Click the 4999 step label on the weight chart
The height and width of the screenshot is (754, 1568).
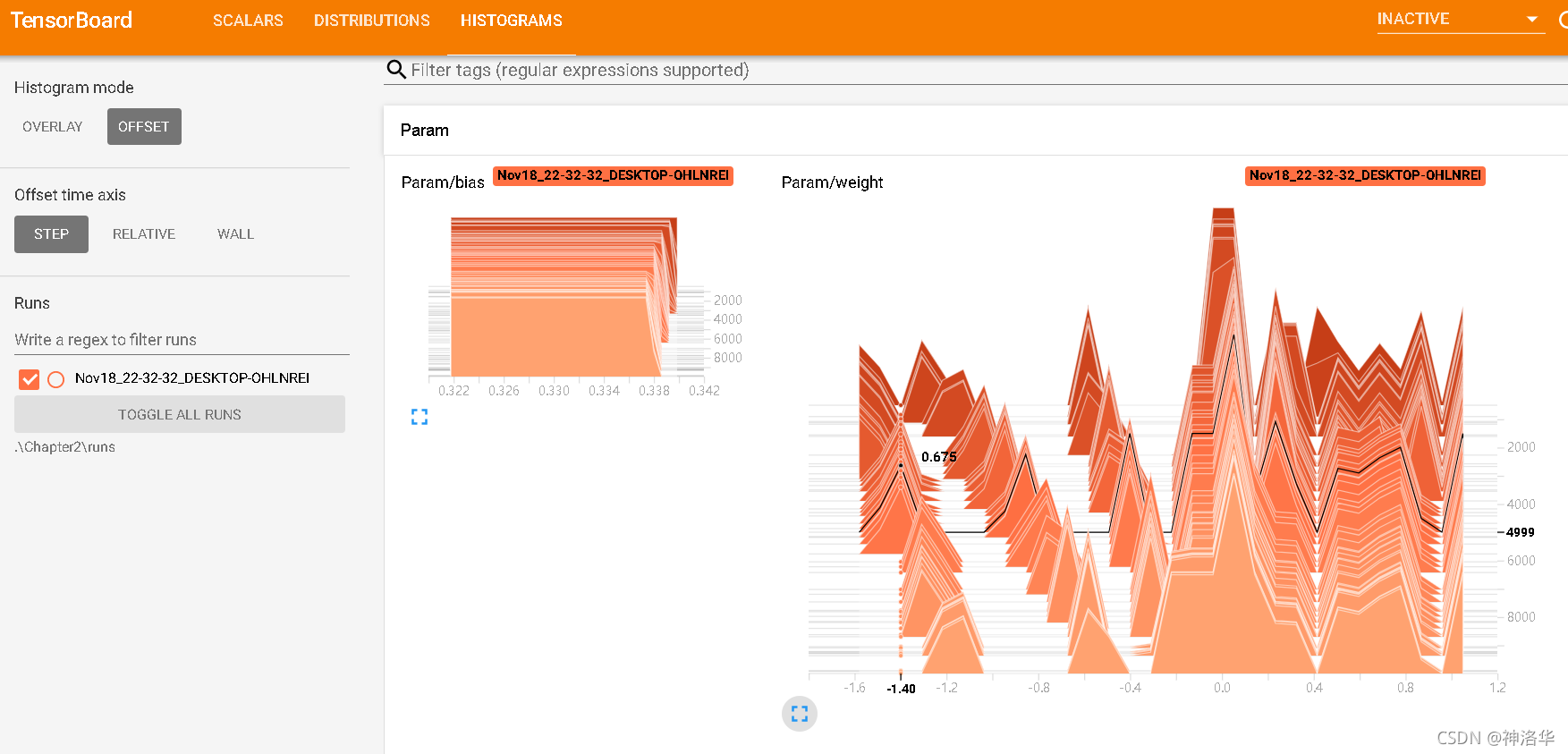click(1521, 532)
